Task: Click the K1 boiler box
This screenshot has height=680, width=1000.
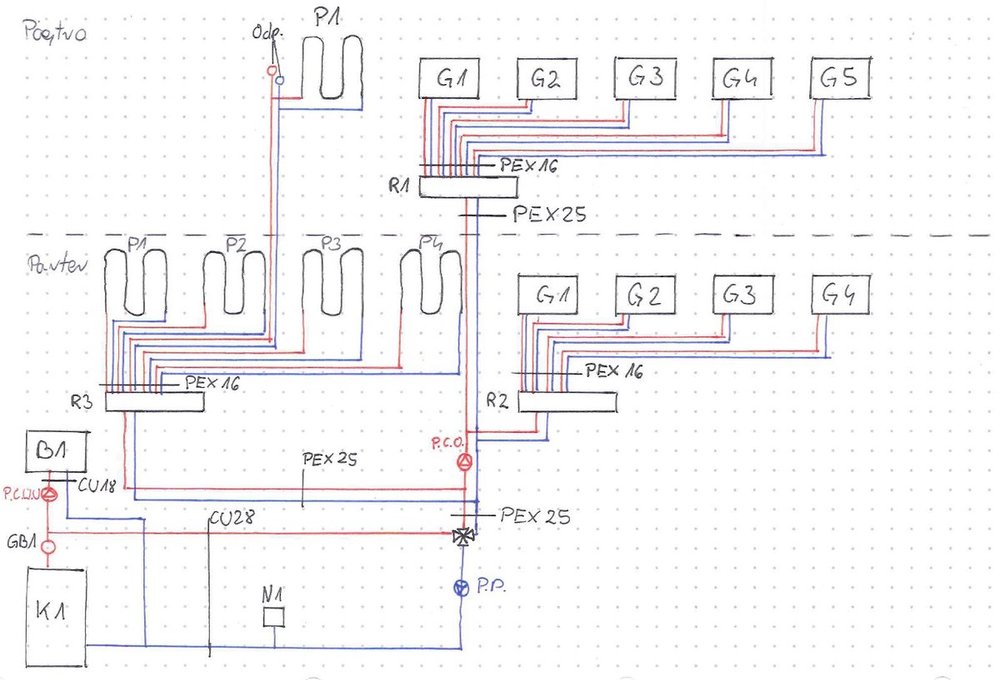Action: point(56,615)
